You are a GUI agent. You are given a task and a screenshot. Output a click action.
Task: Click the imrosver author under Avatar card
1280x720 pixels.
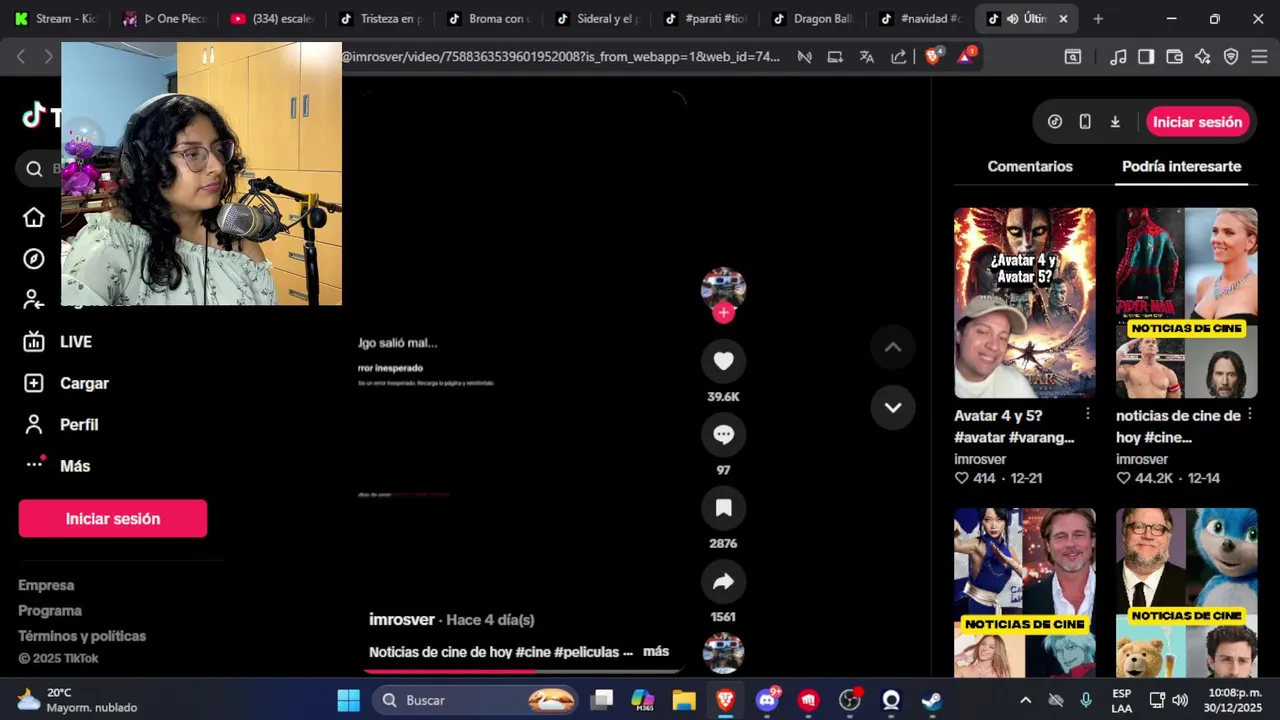click(x=980, y=459)
